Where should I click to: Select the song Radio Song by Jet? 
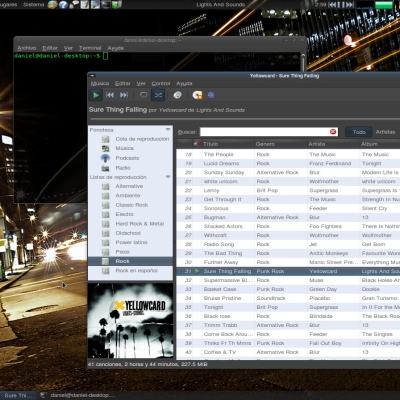[x=288, y=244]
